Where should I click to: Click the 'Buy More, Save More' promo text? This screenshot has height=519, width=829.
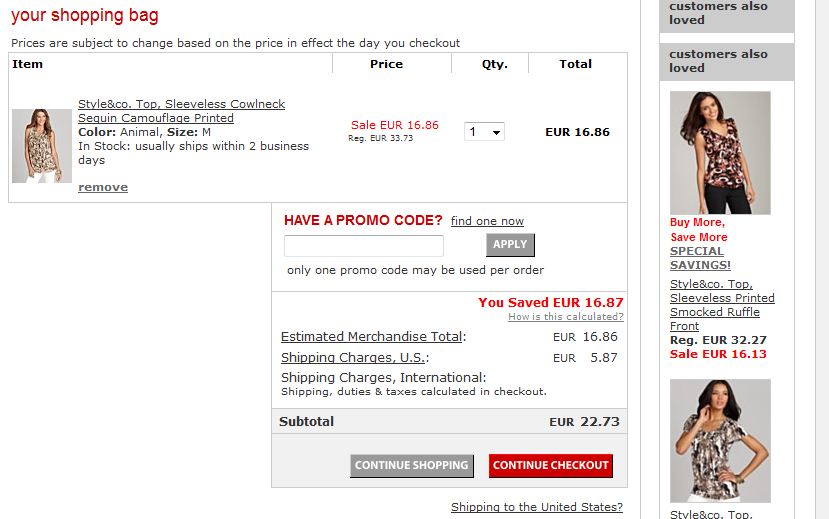pos(698,229)
